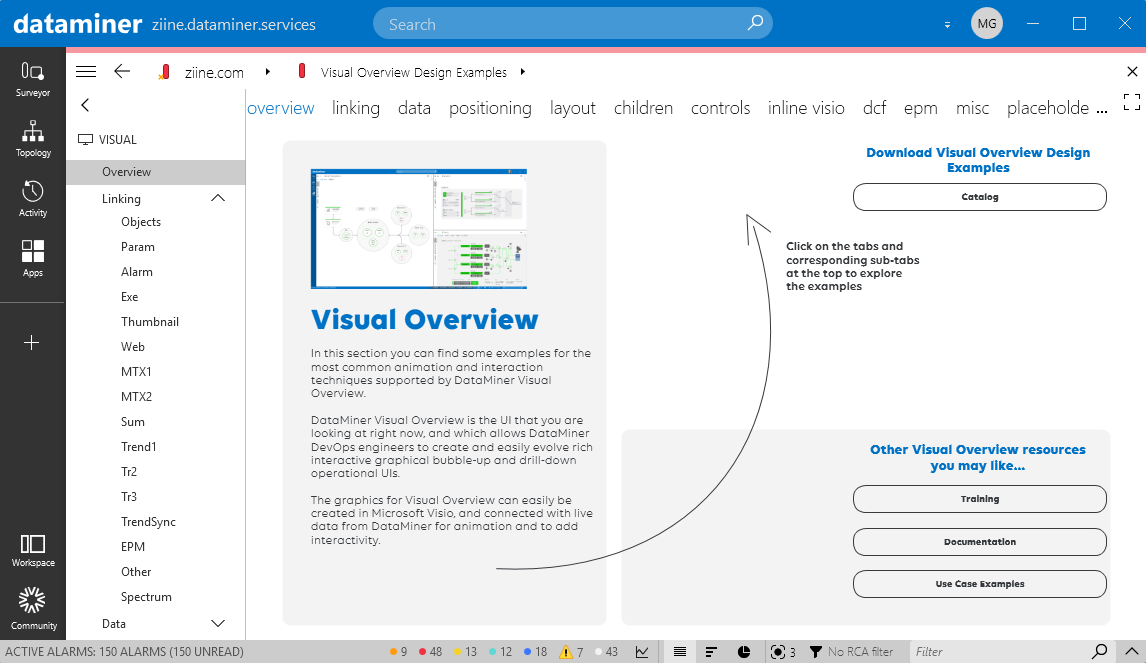The height and width of the screenshot is (663, 1146).
Task: Toggle the focus indicator showing 3 items
Action: pyautogui.click(x=782, y=651)
